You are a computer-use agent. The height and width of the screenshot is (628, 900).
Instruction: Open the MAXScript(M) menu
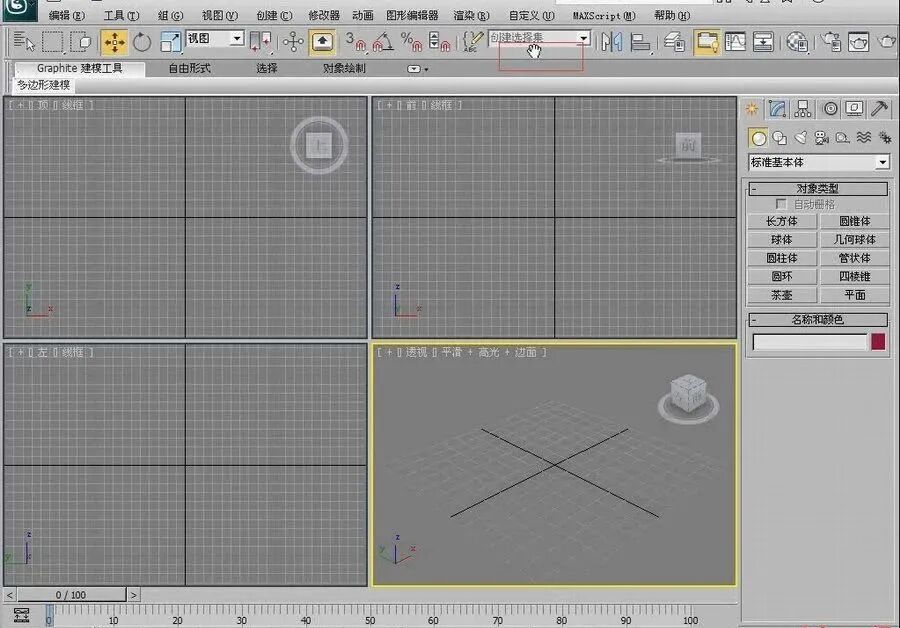604,15
